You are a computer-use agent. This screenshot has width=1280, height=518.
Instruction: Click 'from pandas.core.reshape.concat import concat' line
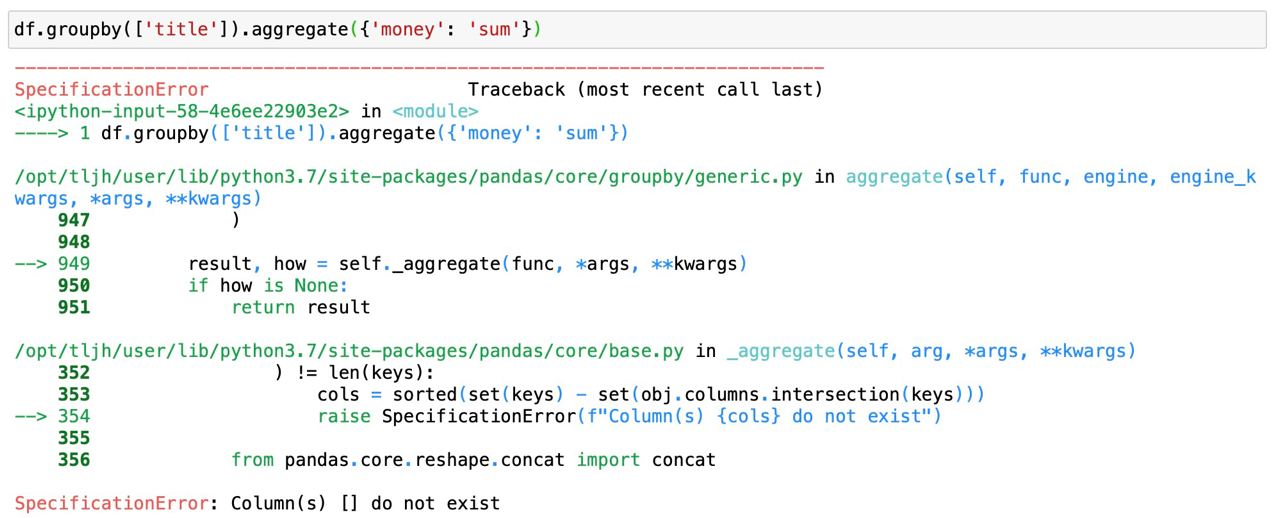coord(474,460)
